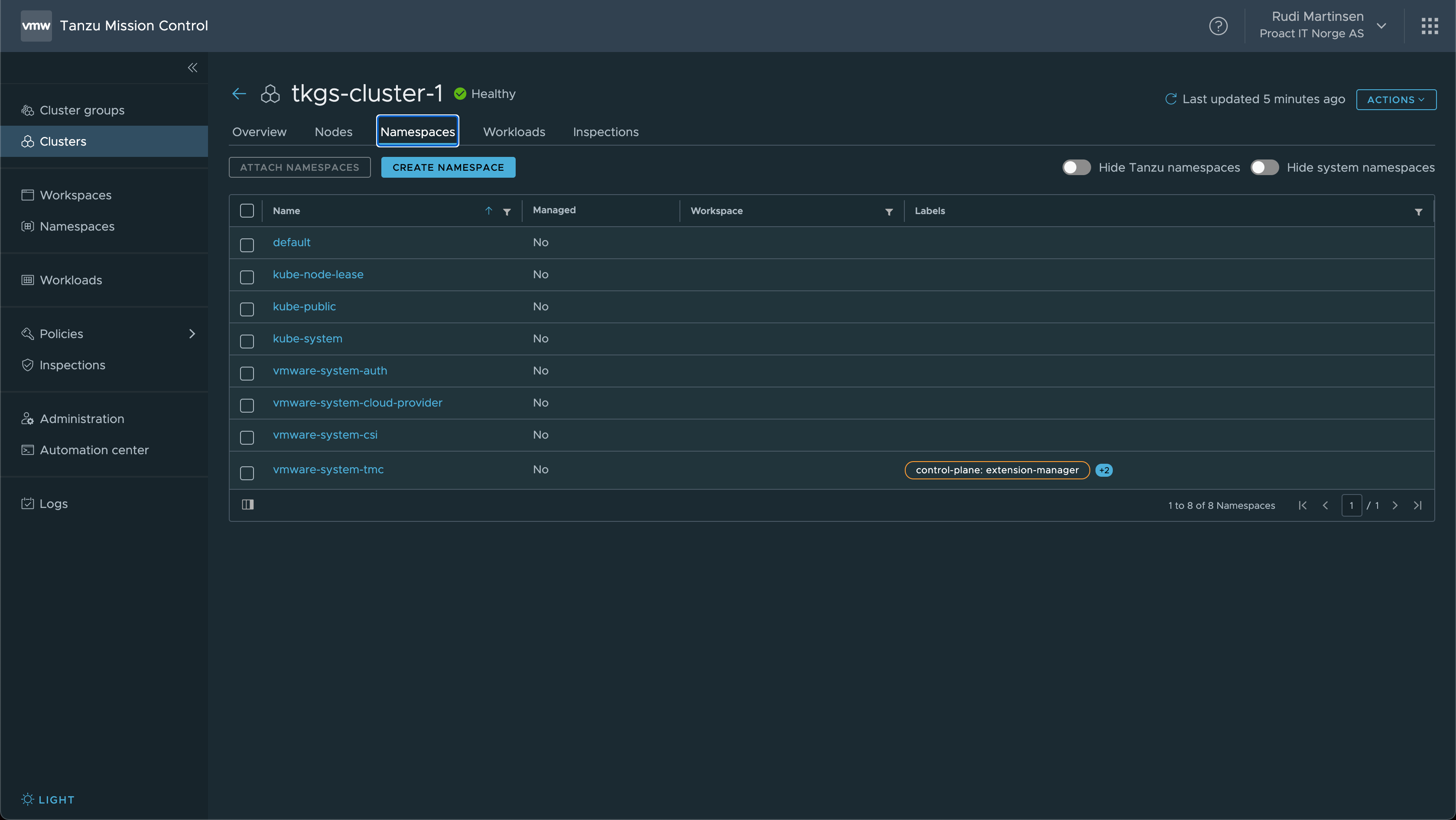Open the ACTIONS dropdown
The height and width of the screenshot is (820, 1456).
pos(1396,99)
